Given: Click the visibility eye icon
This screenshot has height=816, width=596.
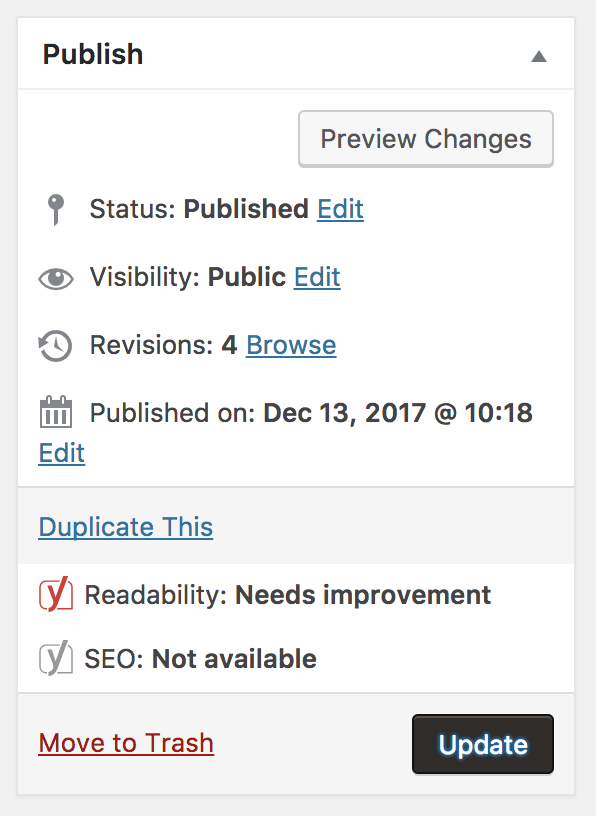Looking at the screenshot, I should click(56, 278).
